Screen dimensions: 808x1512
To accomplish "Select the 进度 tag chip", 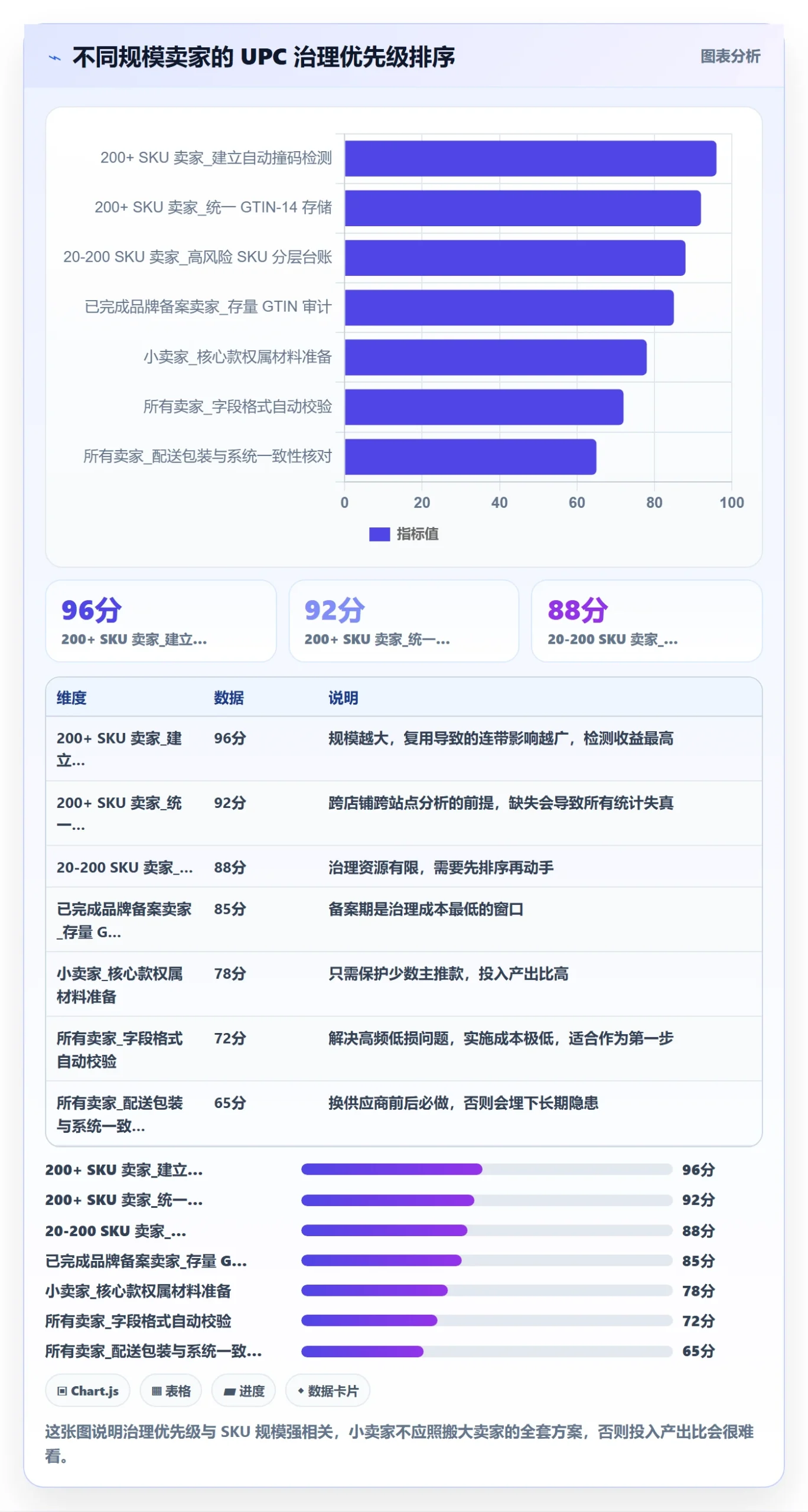I will 243,1391.
